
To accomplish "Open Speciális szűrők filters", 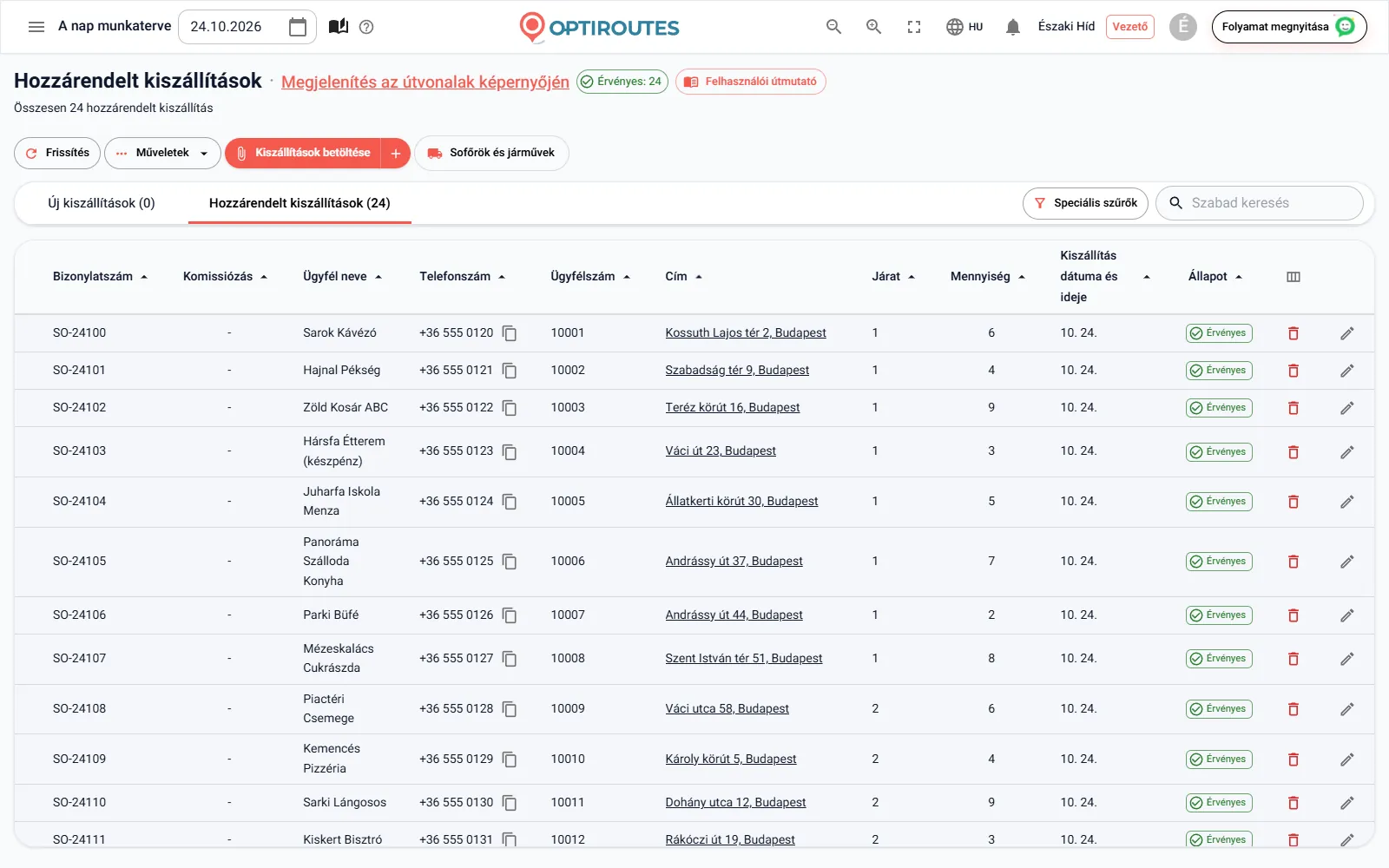I will tap(1085, 203).
